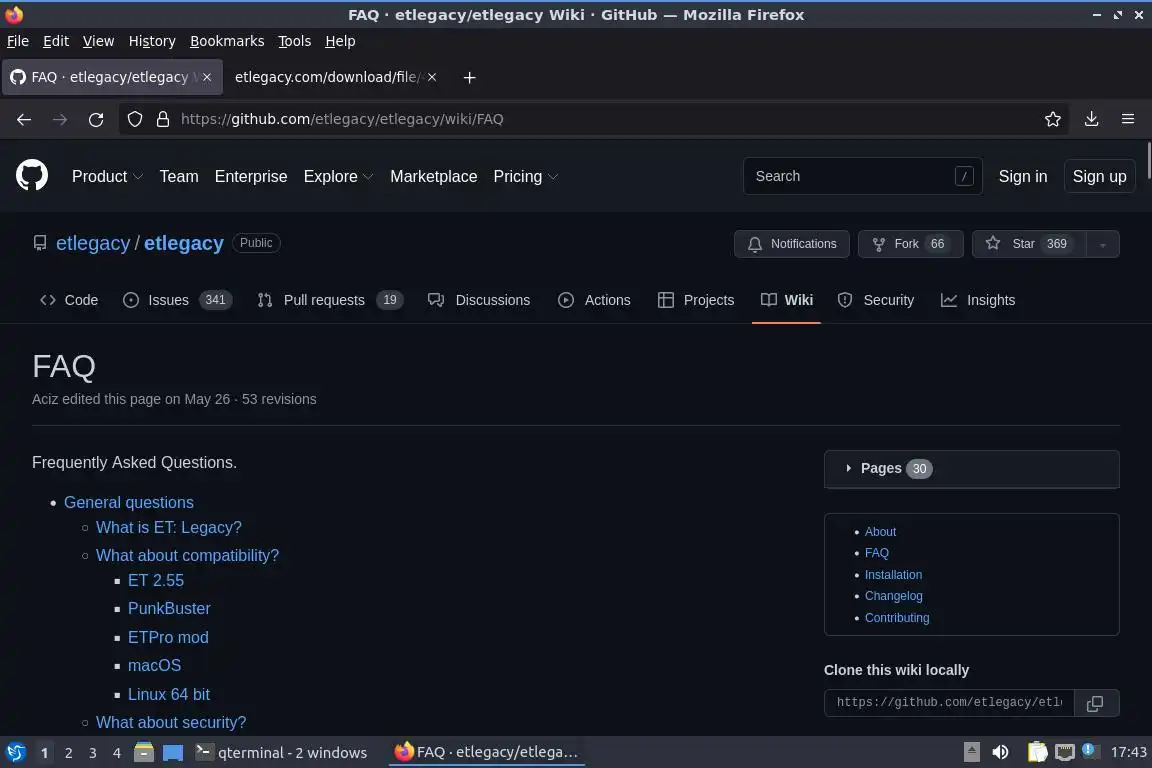1152x768 pixels.
Task: Click the padlock site info icon
Action: [x=163, y=119]
